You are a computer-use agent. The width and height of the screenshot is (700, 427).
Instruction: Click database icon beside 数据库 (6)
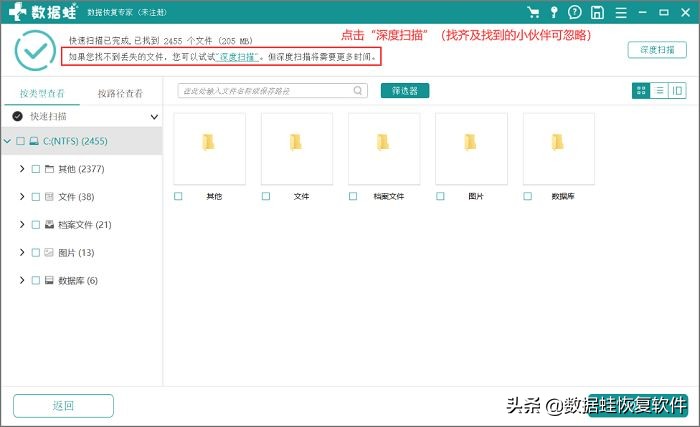[x=49, y=280]
